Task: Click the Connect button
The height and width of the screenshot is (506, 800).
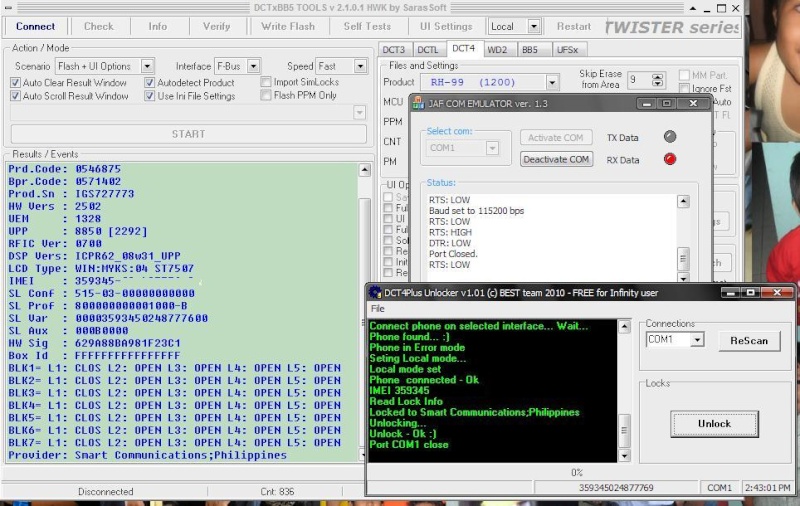Action: click(x=35, y=26)
